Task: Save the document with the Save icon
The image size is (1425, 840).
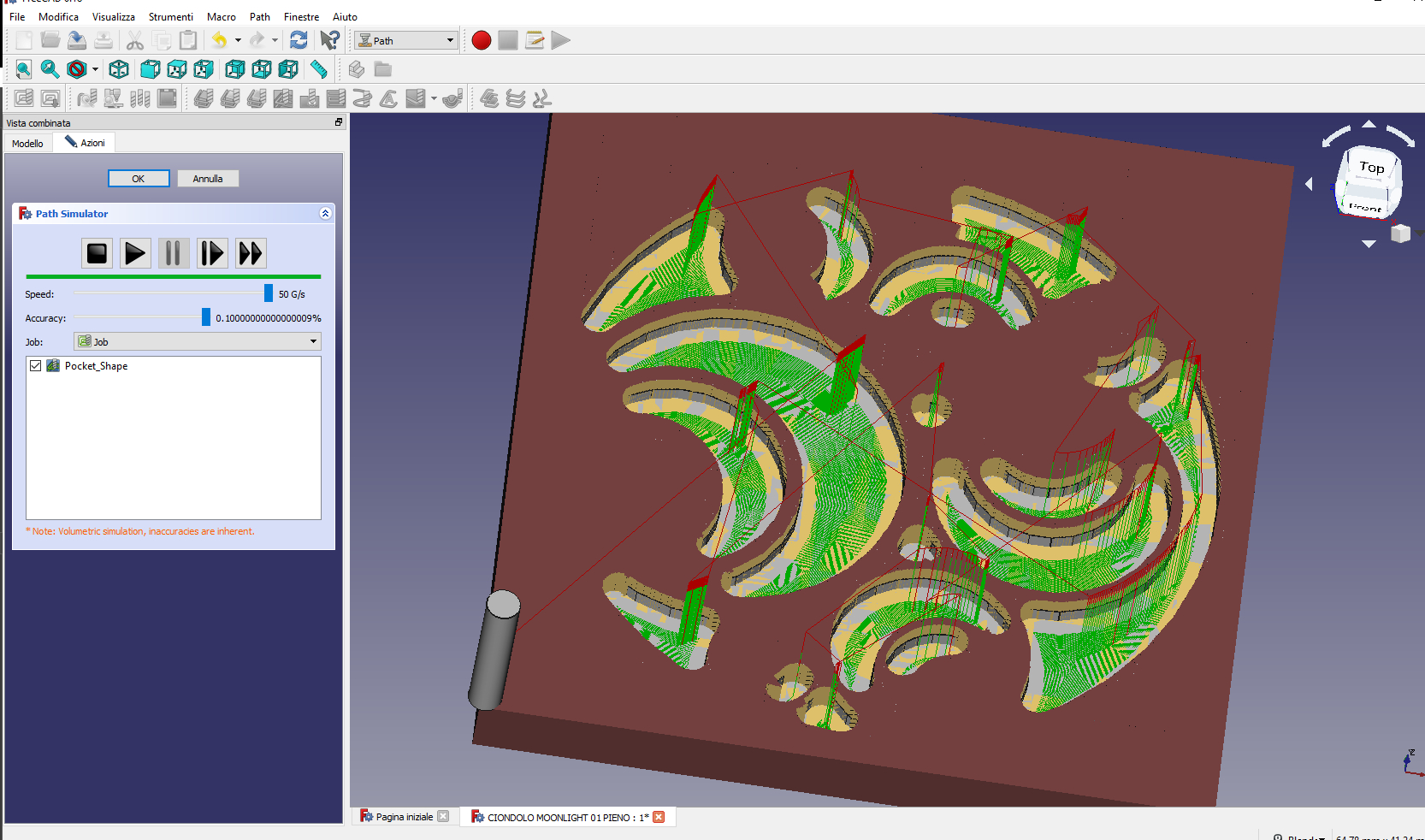Action: (77, 40)
